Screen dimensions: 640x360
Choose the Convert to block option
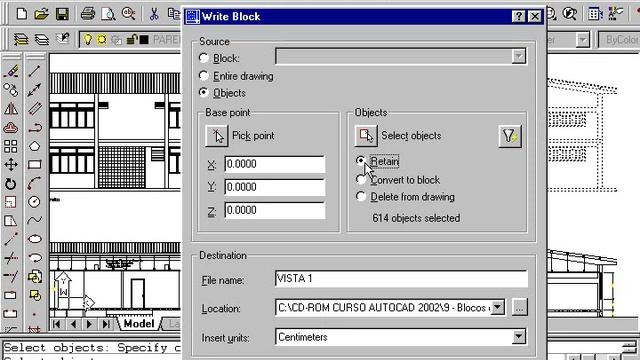pos(361,180)
